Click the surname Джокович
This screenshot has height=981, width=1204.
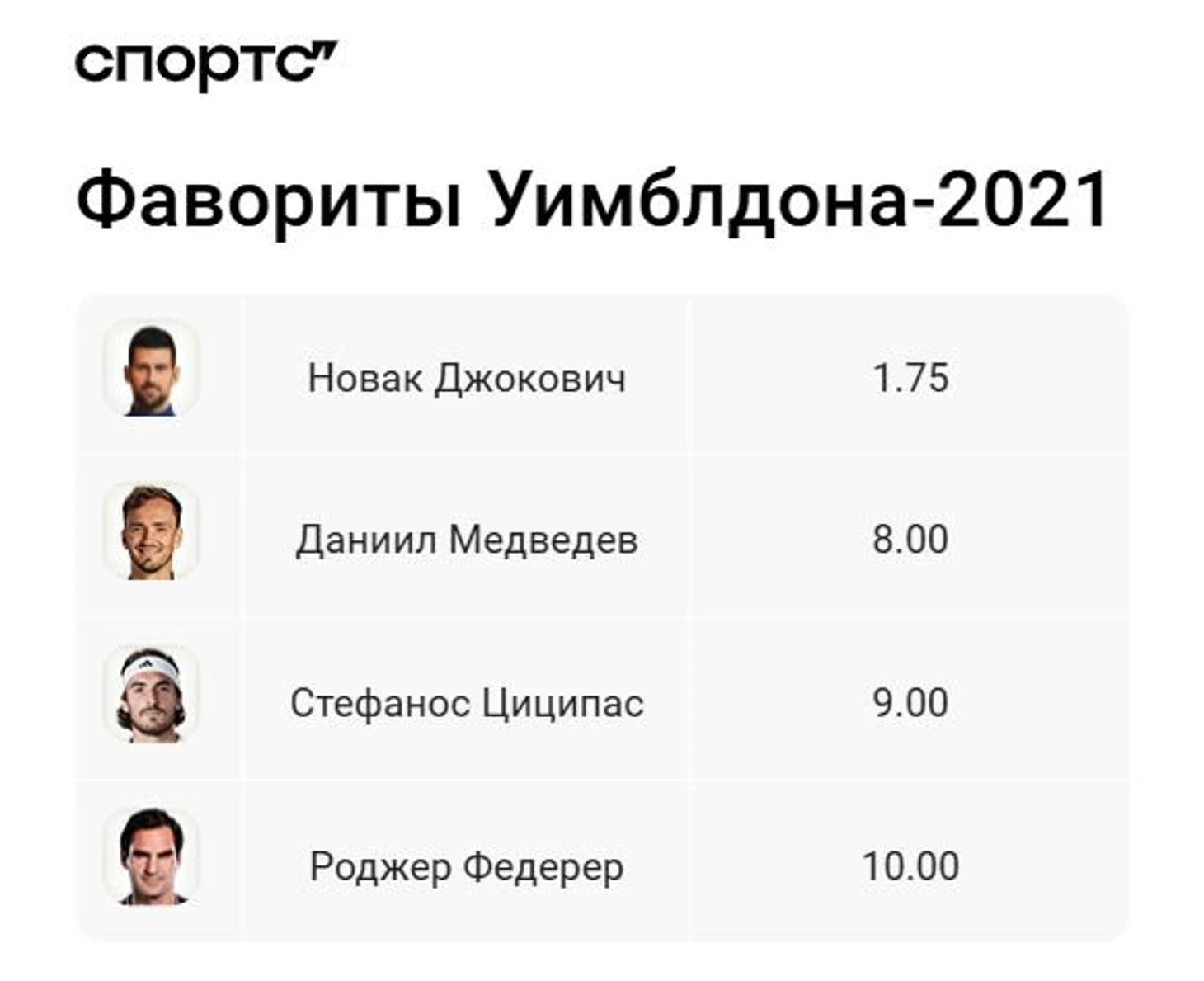click(x=529, y=379)
